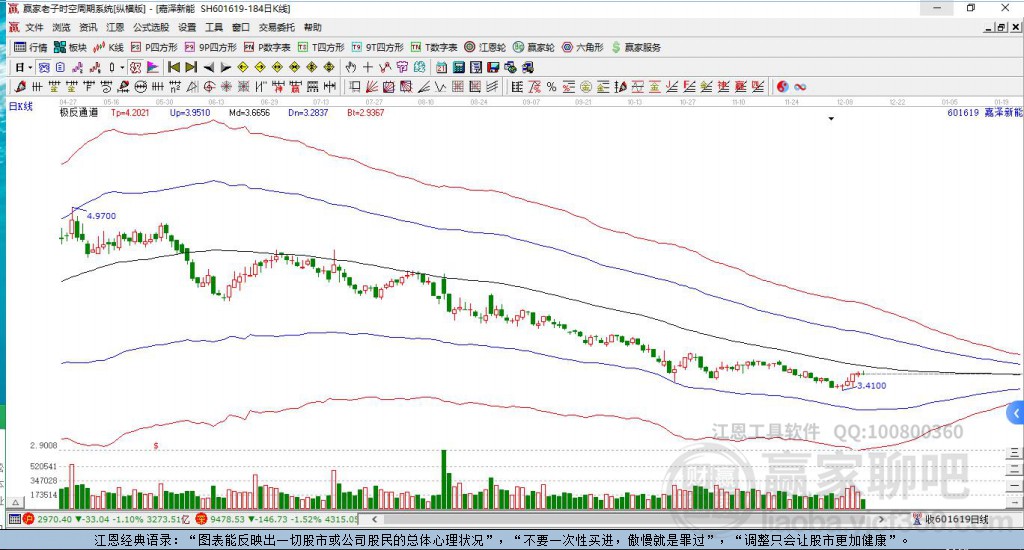Click the black left arrow icon
The width and height of the screenshot is (1024, 550).
[x=208, y=67]
